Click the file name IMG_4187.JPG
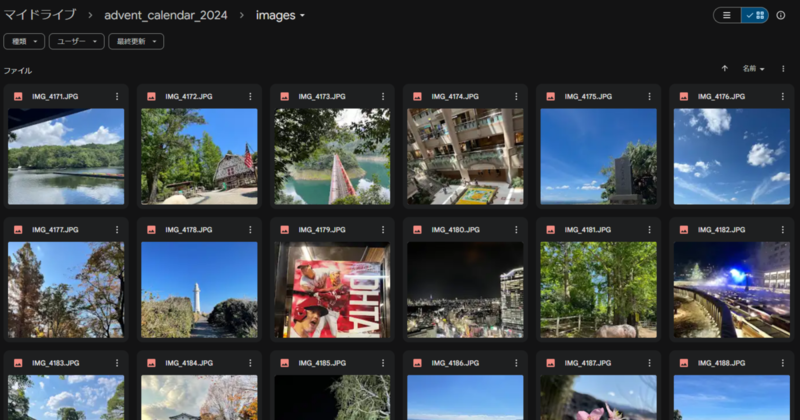This screenshot has width=800, height=420. [588, 363]
